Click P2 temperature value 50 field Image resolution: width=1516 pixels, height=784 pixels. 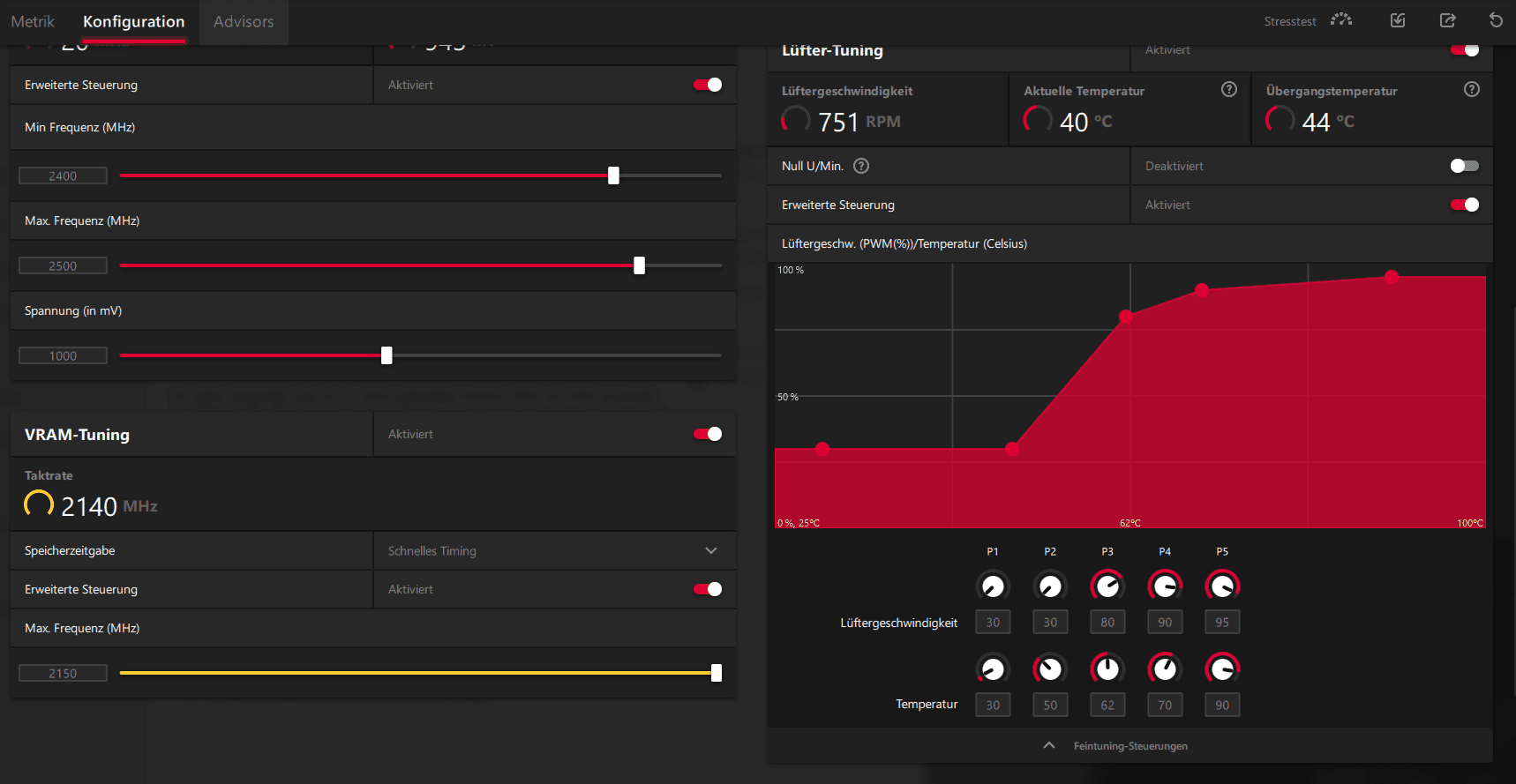(x=1050, y=705)
